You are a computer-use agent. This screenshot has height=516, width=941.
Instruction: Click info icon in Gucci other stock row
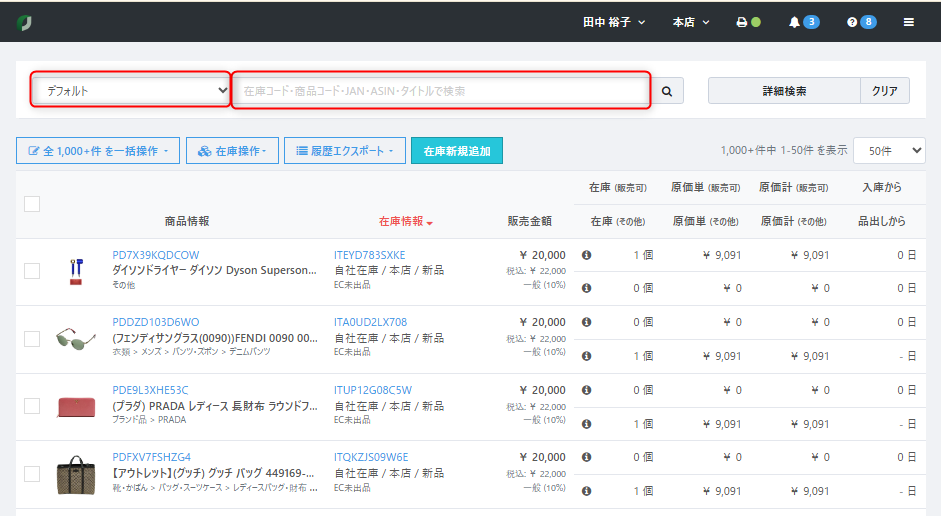tap(586, 491)
